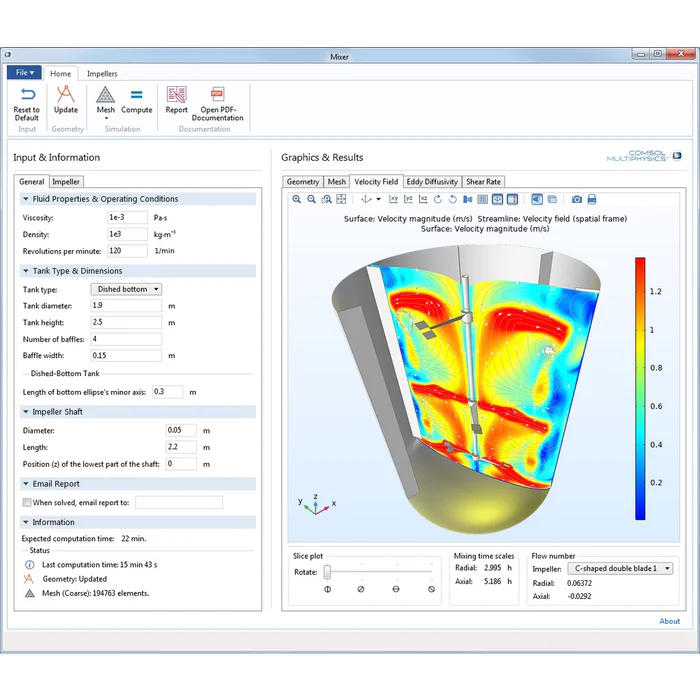Toggle the color legend display button
Viewport: 700px width, 700px height.
[x=512, y=200]
